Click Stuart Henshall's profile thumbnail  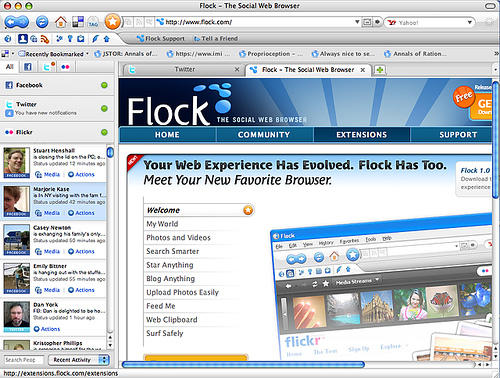click(x=17, y=163)
